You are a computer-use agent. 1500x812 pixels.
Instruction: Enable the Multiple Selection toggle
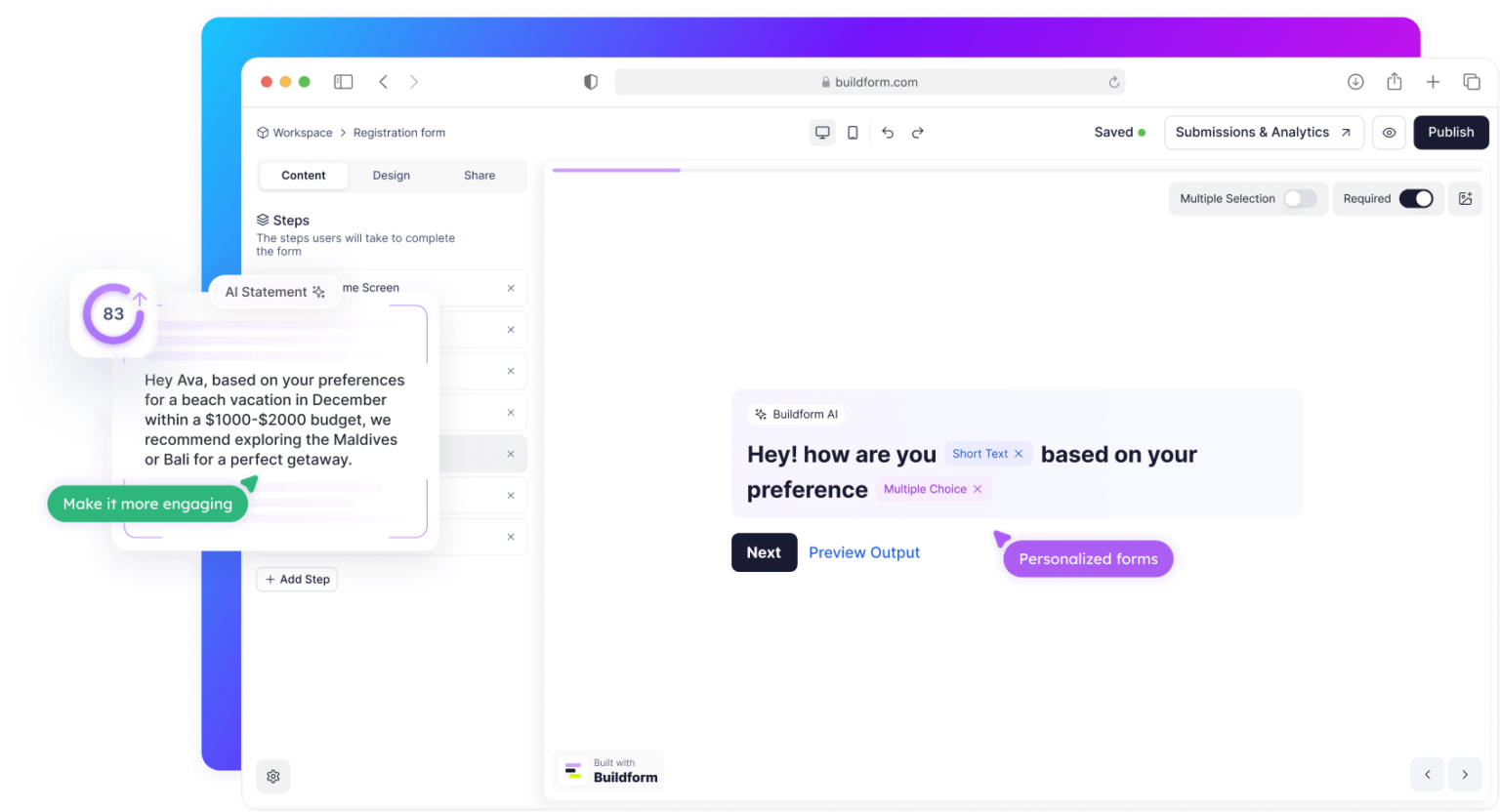tap(1300, 198)
